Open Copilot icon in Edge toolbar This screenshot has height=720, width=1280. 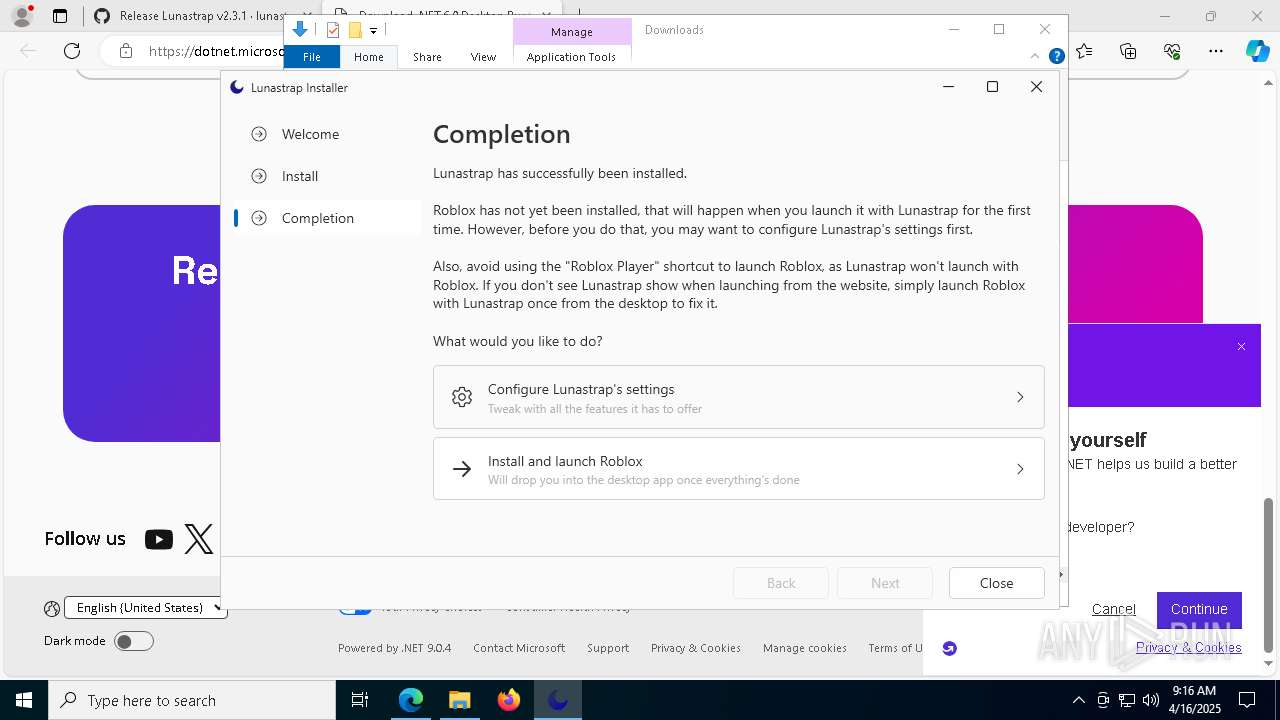click(1257, 51)
